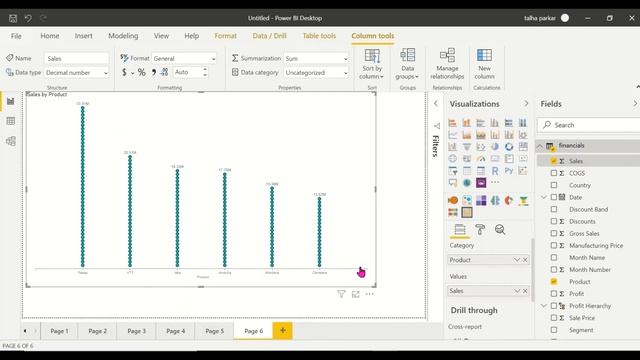Screen dimensions: 640x360
Task: Expand the Profit Hierarchy field
Action: 543,305
